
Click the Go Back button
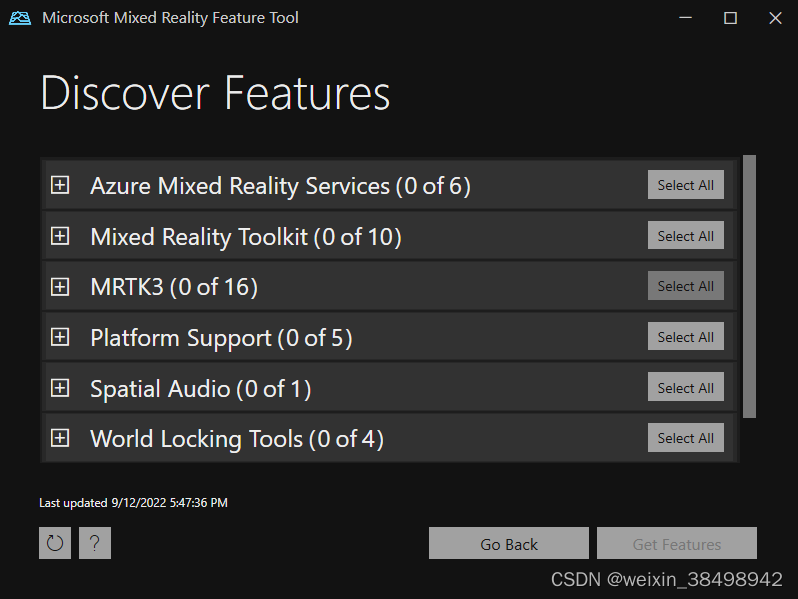(x=509, y=543)
